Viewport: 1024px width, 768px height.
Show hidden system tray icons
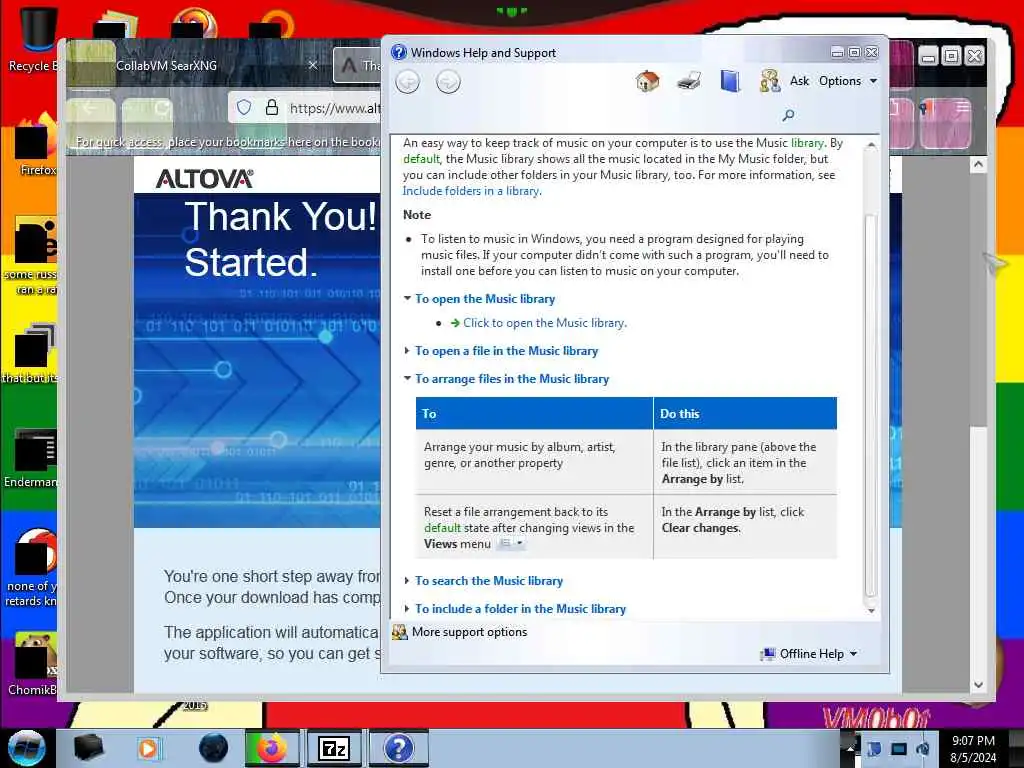point(850,748)
